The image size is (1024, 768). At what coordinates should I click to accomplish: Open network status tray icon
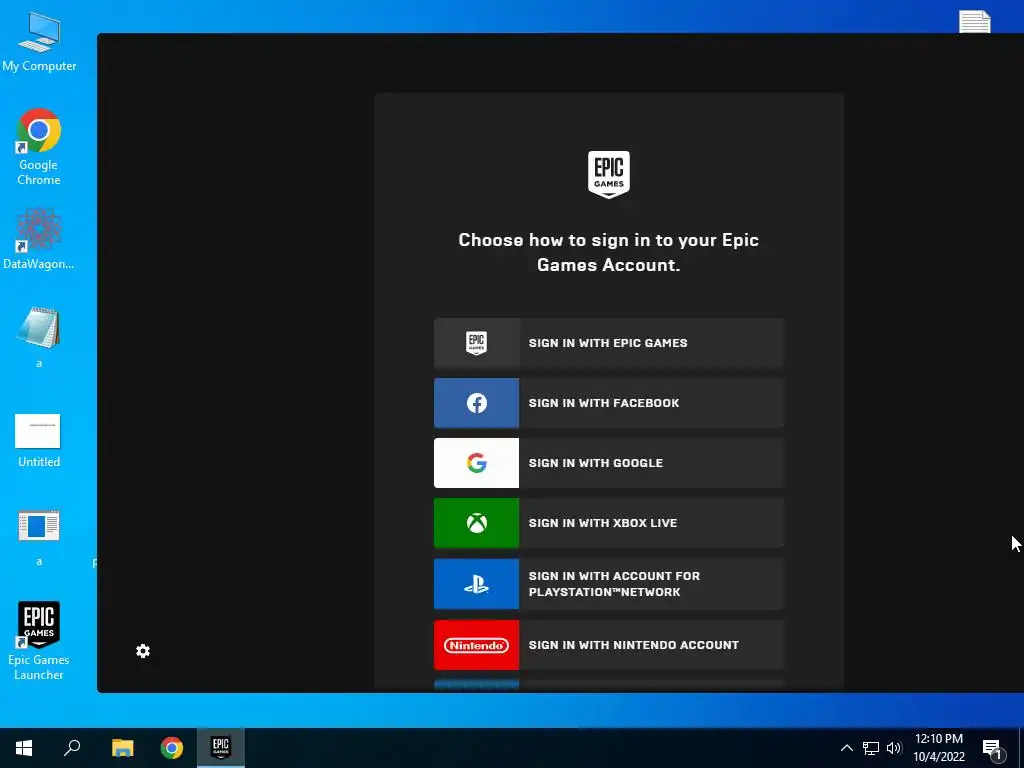click(871, 748)
